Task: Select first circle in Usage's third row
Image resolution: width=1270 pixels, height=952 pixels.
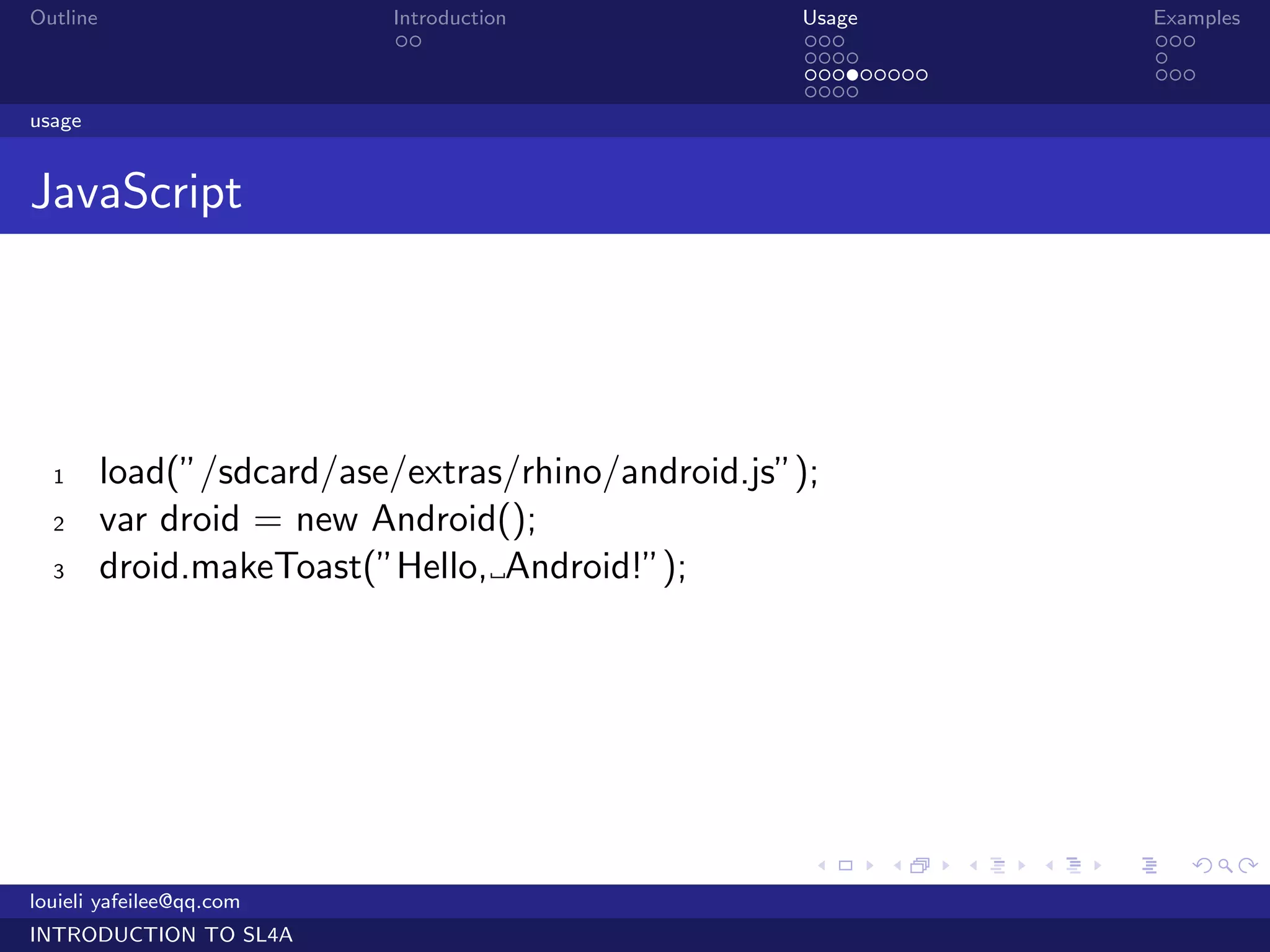Action: tap(810, 75)
